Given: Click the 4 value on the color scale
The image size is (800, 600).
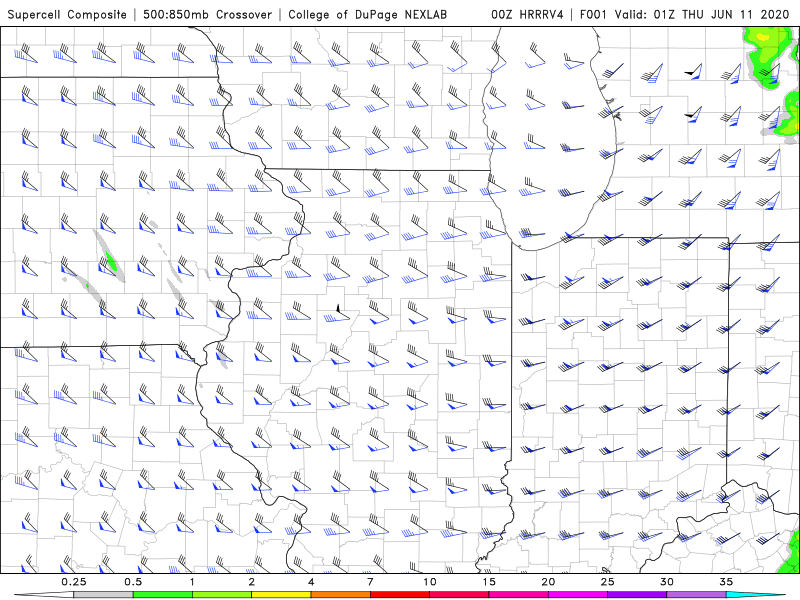Looking at the screenshot, I should click(x=311, y=582).
